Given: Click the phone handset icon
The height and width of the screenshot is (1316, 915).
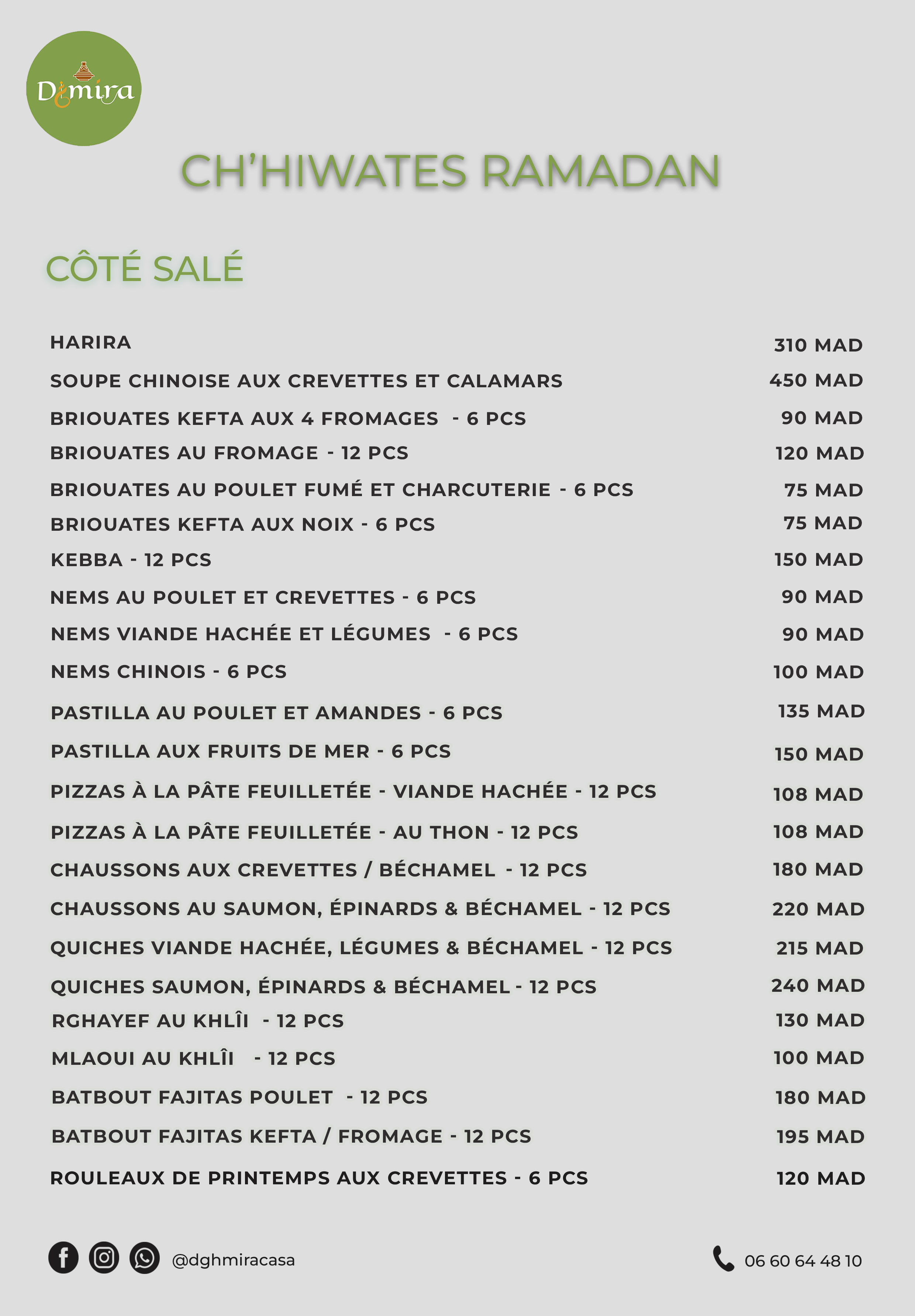Looking at the screenshot, I should tap(723, 1259).
